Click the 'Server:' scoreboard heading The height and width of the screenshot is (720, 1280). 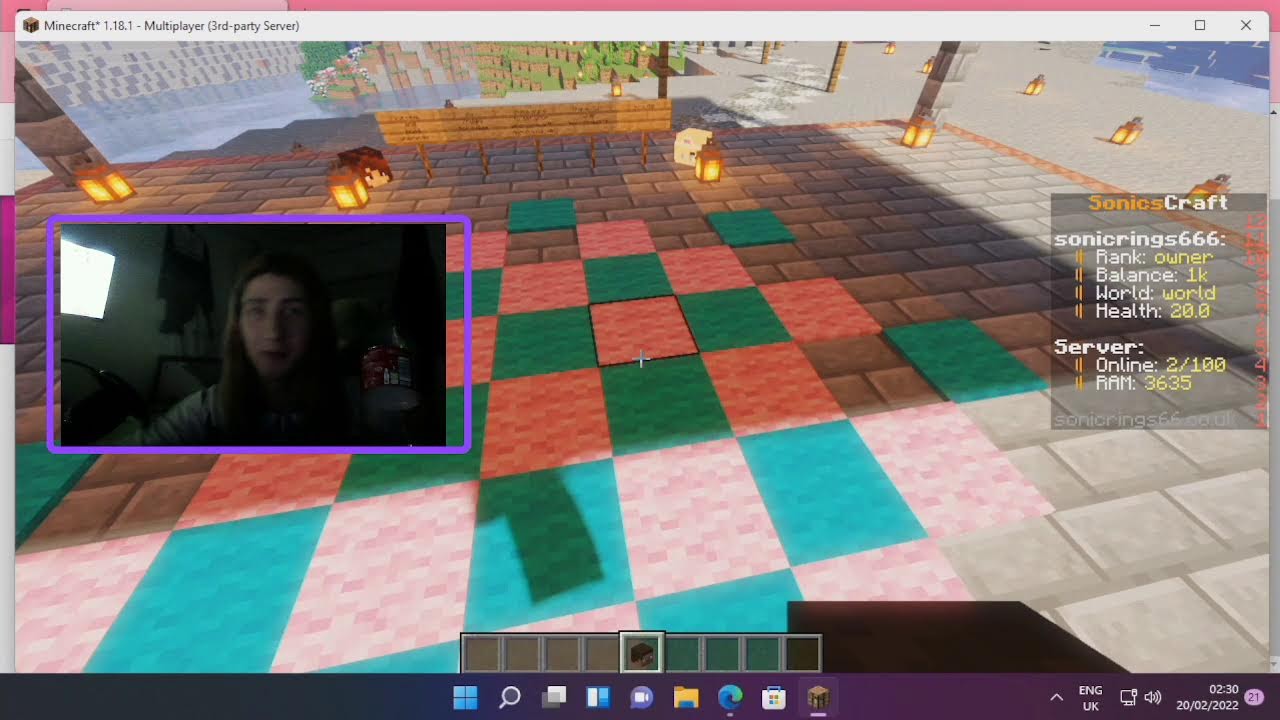[1099, 347]
